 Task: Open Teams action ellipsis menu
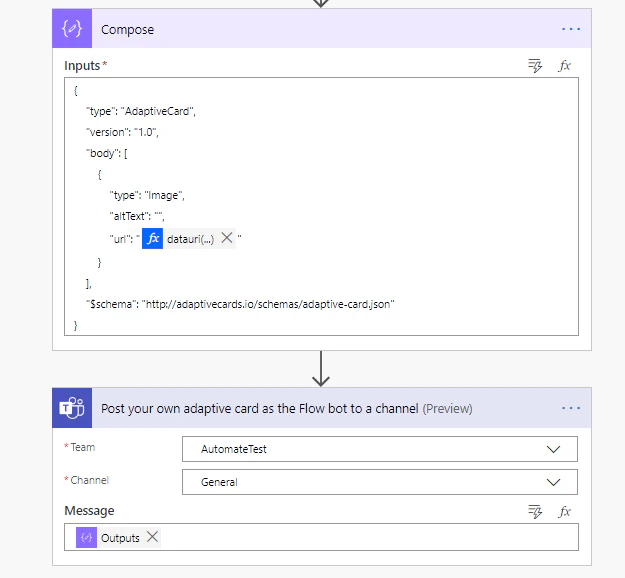click(571, 408)
